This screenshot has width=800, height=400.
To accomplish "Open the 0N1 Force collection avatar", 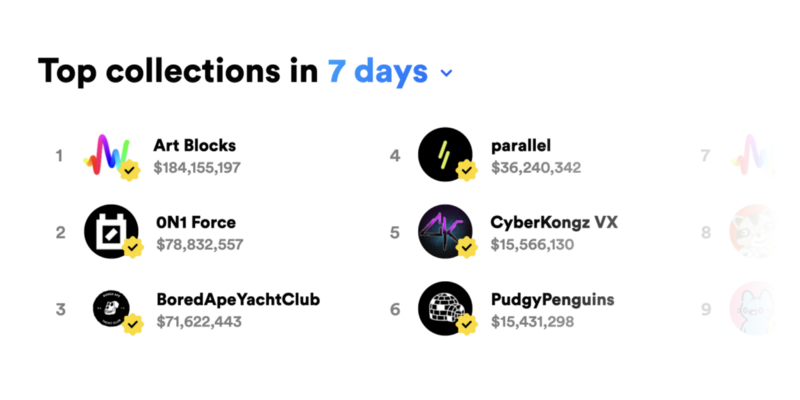I will [111, 232].
